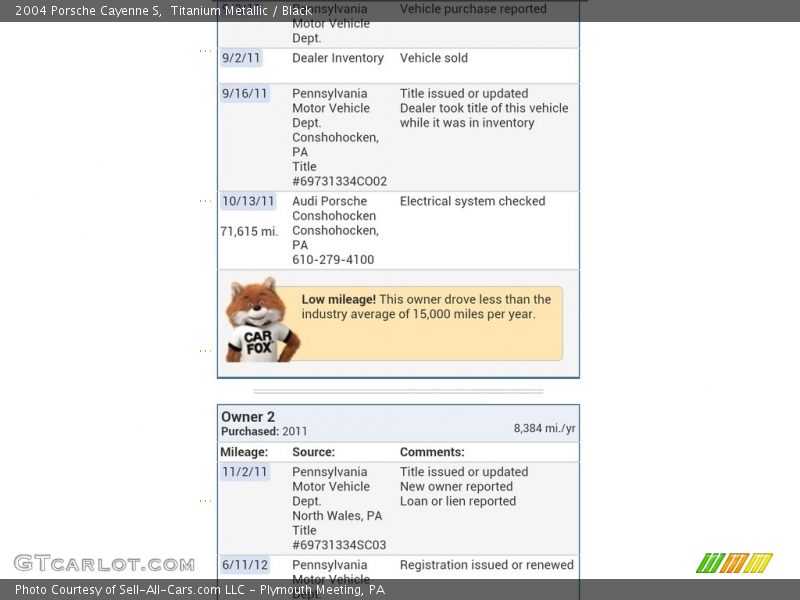Click the 2004 Porsche Cayenne S title text
The image size is (800, 600).
click(88, 11)
